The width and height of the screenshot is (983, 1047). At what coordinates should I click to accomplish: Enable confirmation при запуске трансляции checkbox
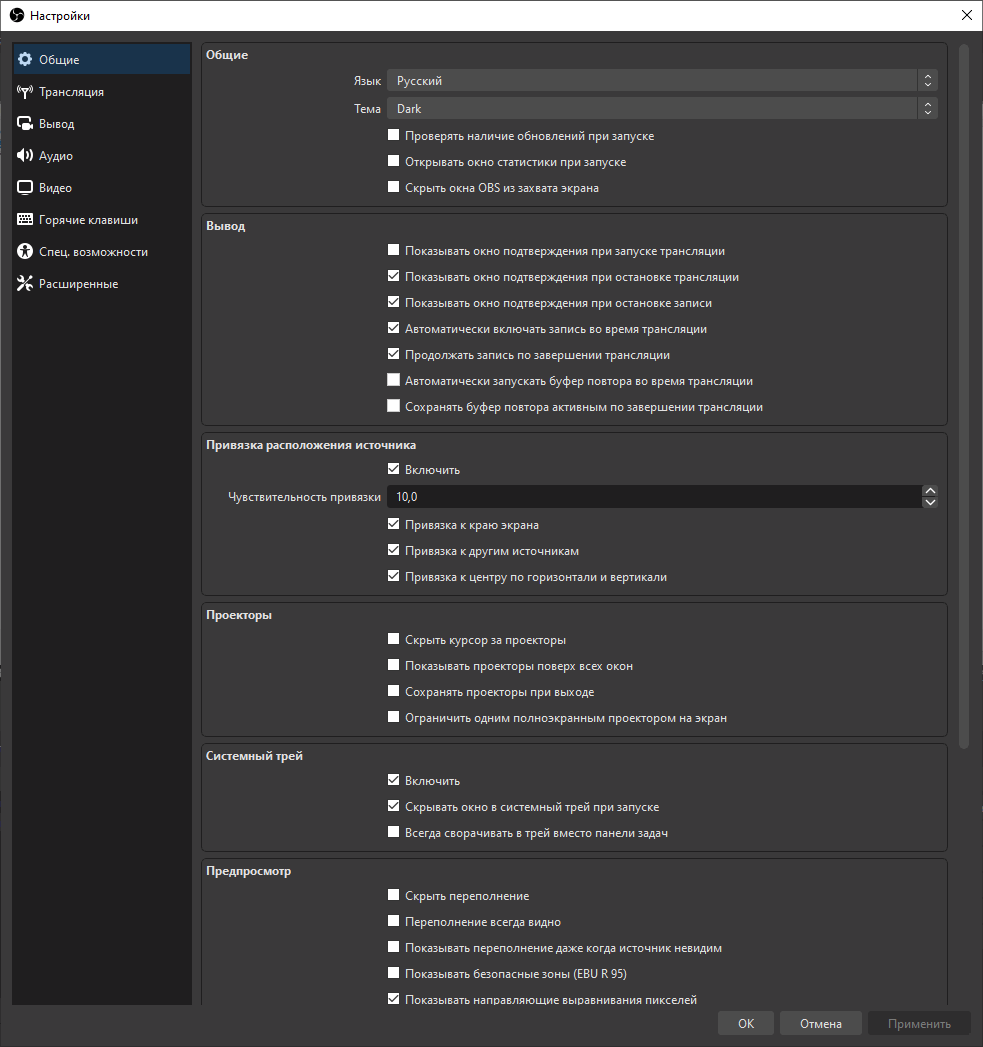(393, 250)
